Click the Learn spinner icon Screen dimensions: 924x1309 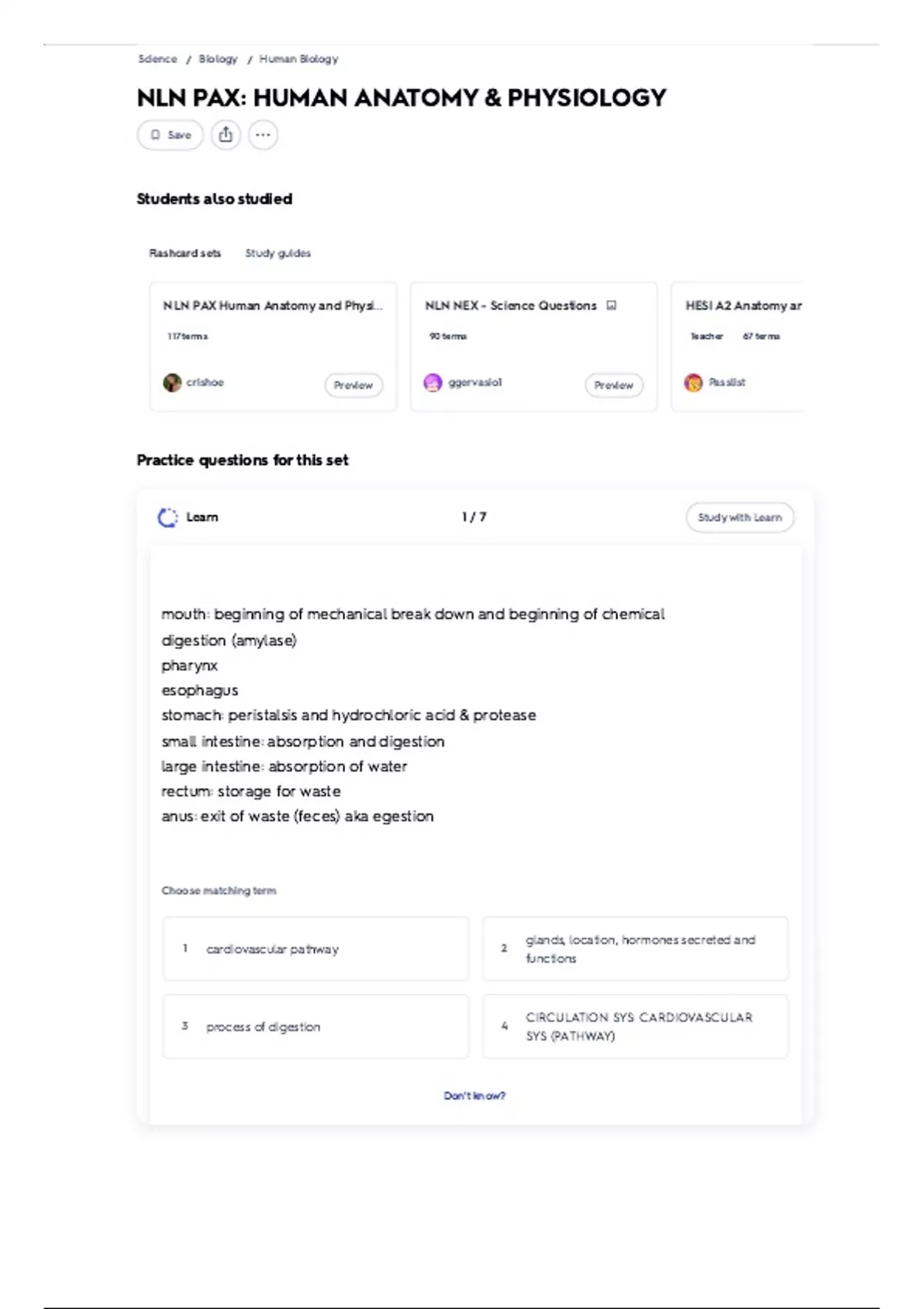pos(167,517)
